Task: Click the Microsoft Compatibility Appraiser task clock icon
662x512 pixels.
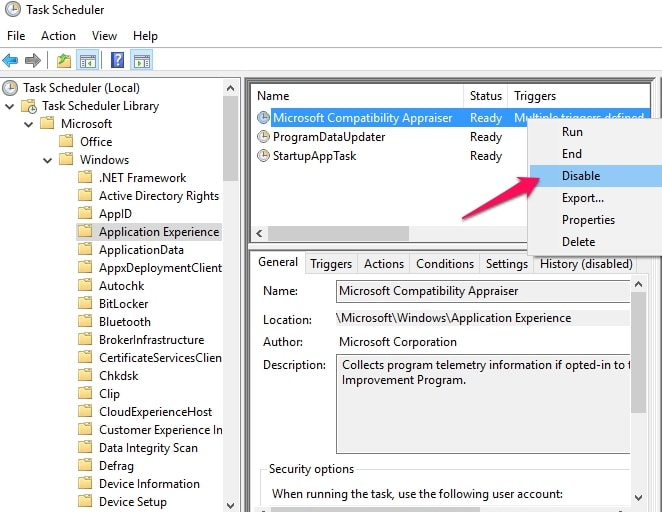Action: pyautogui.click(x=263, y=117)
